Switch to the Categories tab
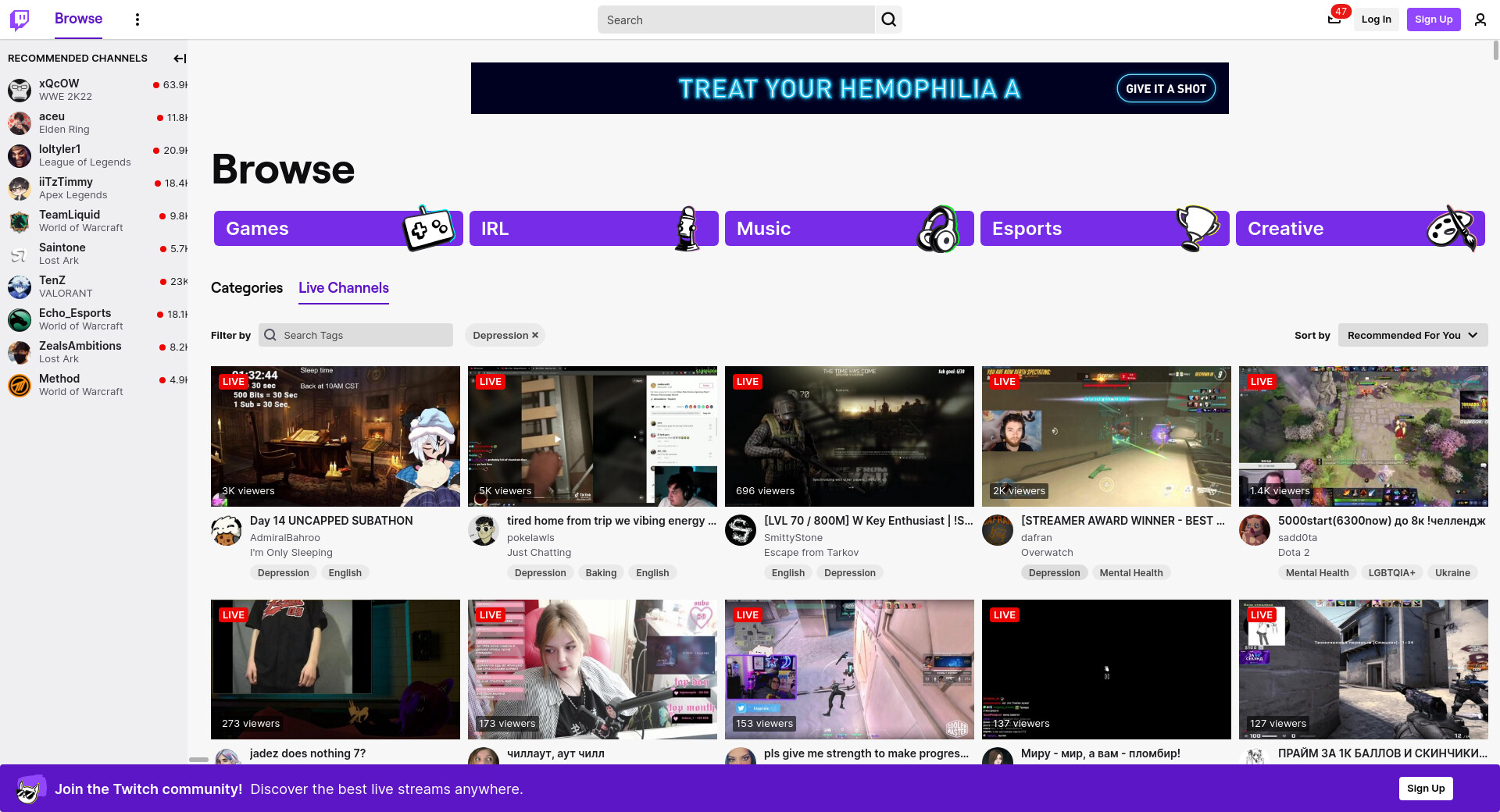The height and width of the screenshot is (812, 1500). point(247,288)
